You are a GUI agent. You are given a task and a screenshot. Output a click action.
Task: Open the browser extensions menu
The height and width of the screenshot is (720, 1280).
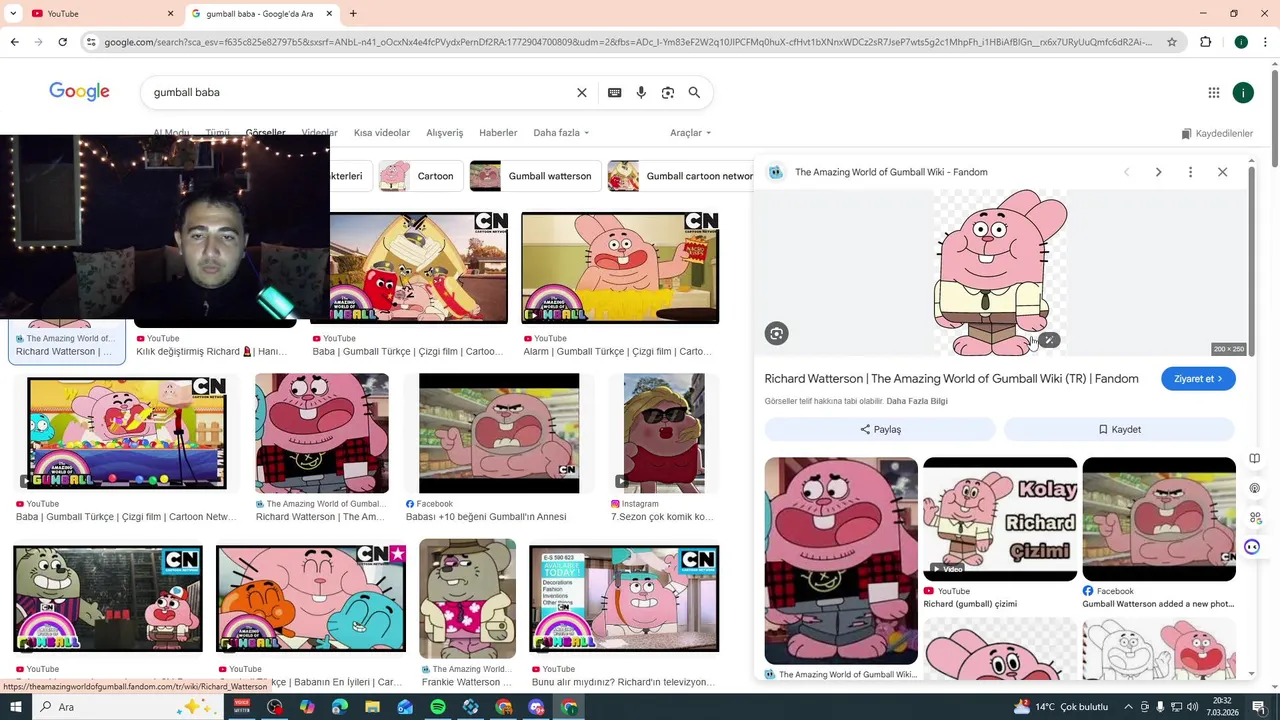pos(1206,42)
